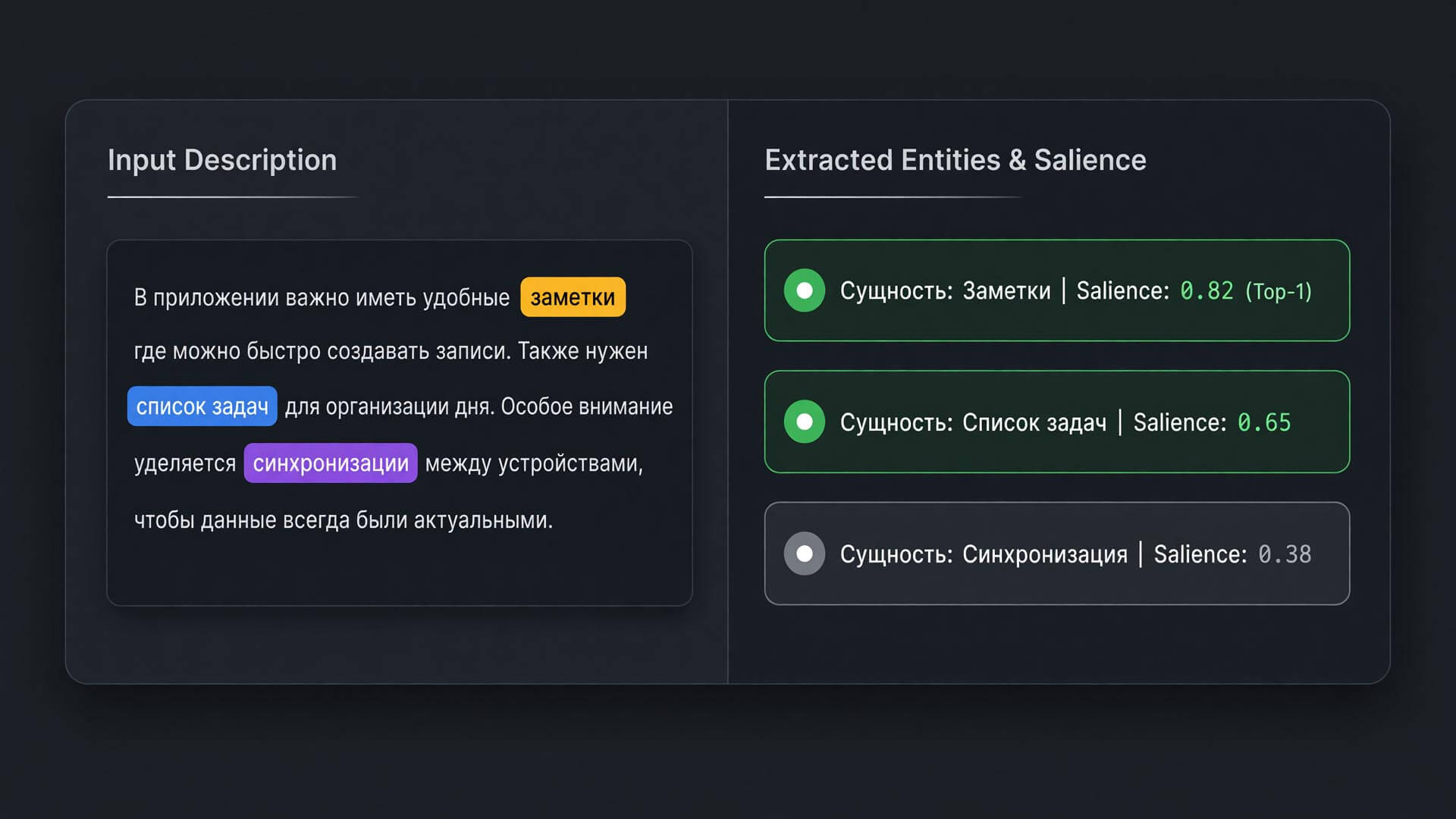The width and height of the screenshot is (1456, 819).
Task: Click the phrase 'для организации дня. Особое внимание'
Action: 479,406
